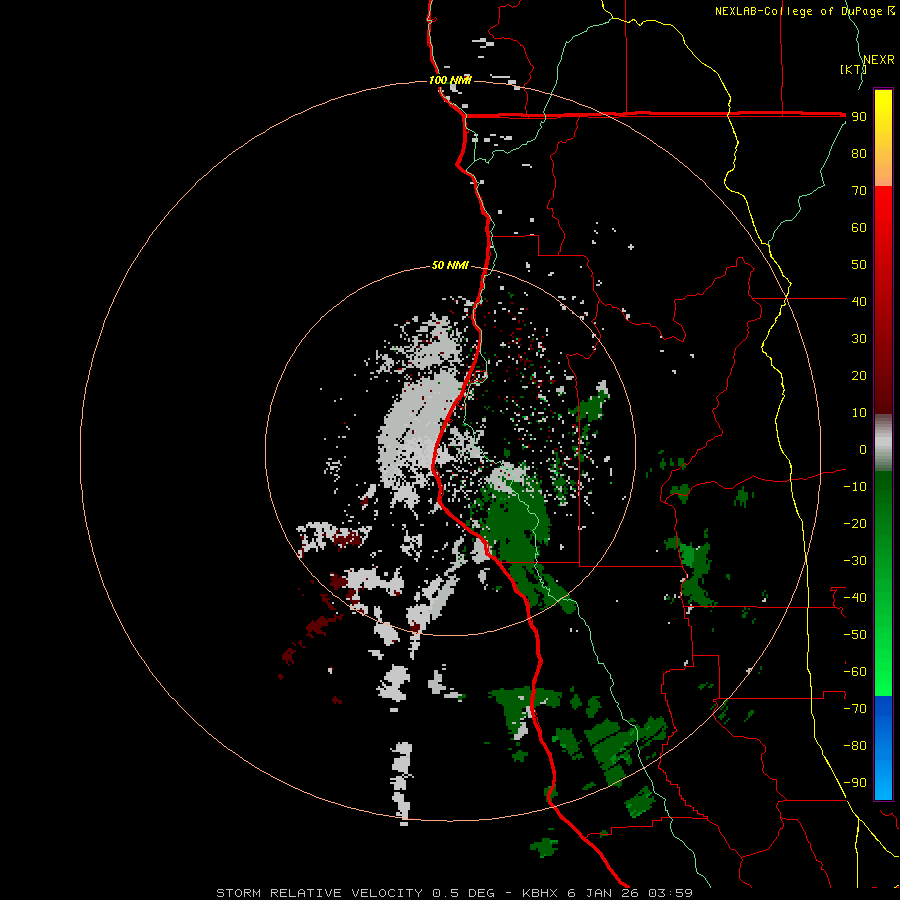
Task: Click the positive 30 scale label
Action: 859,339
